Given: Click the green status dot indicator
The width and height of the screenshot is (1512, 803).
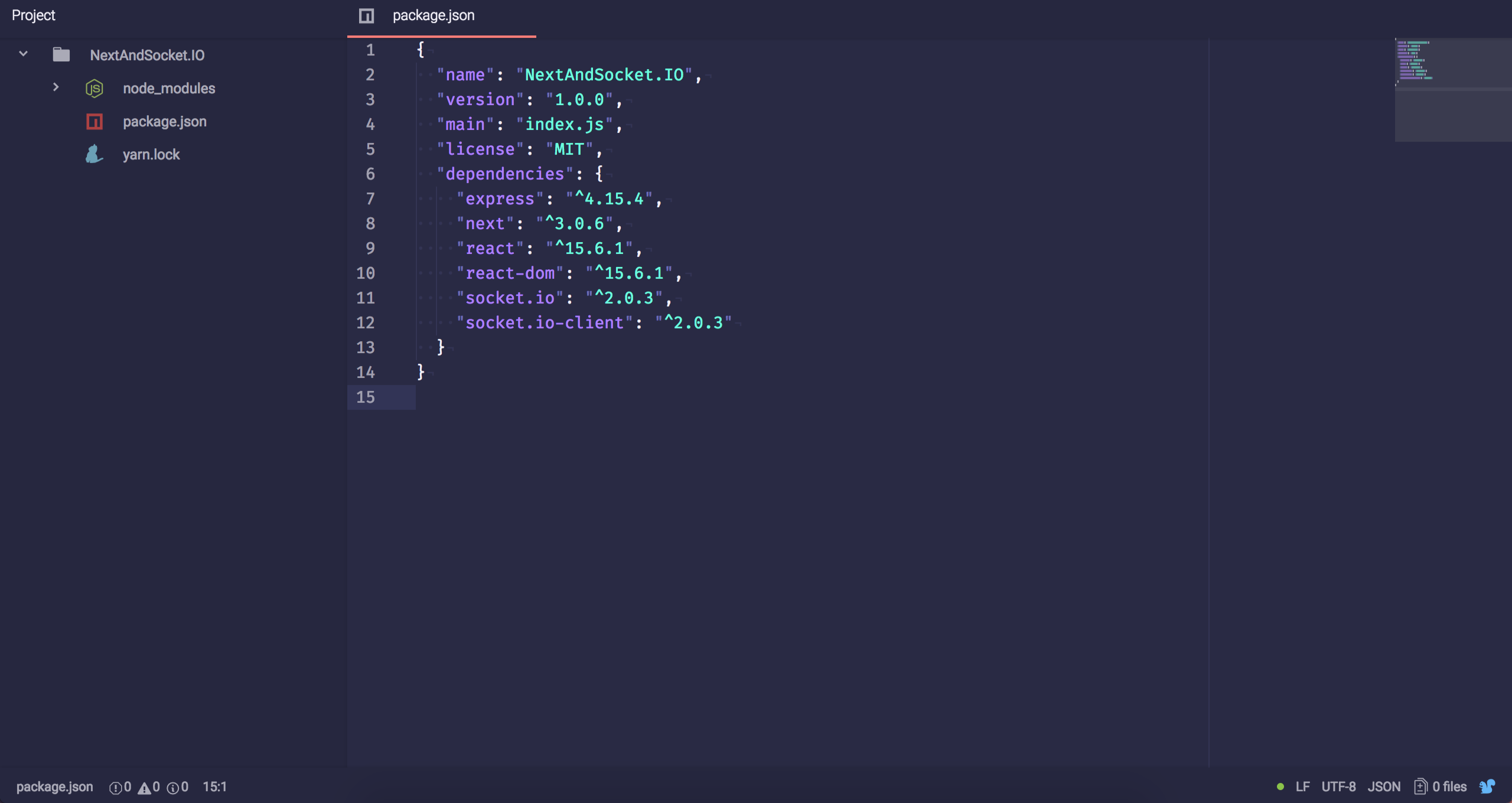Looking at the screenshot, I should (x=1280, y=786).
